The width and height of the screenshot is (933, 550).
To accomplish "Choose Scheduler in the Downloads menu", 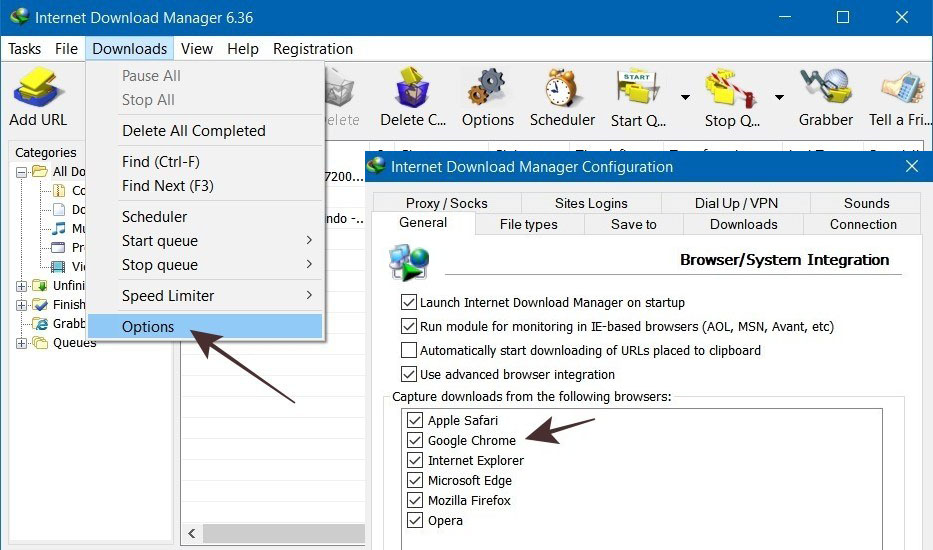I will [x=205, y=217].
